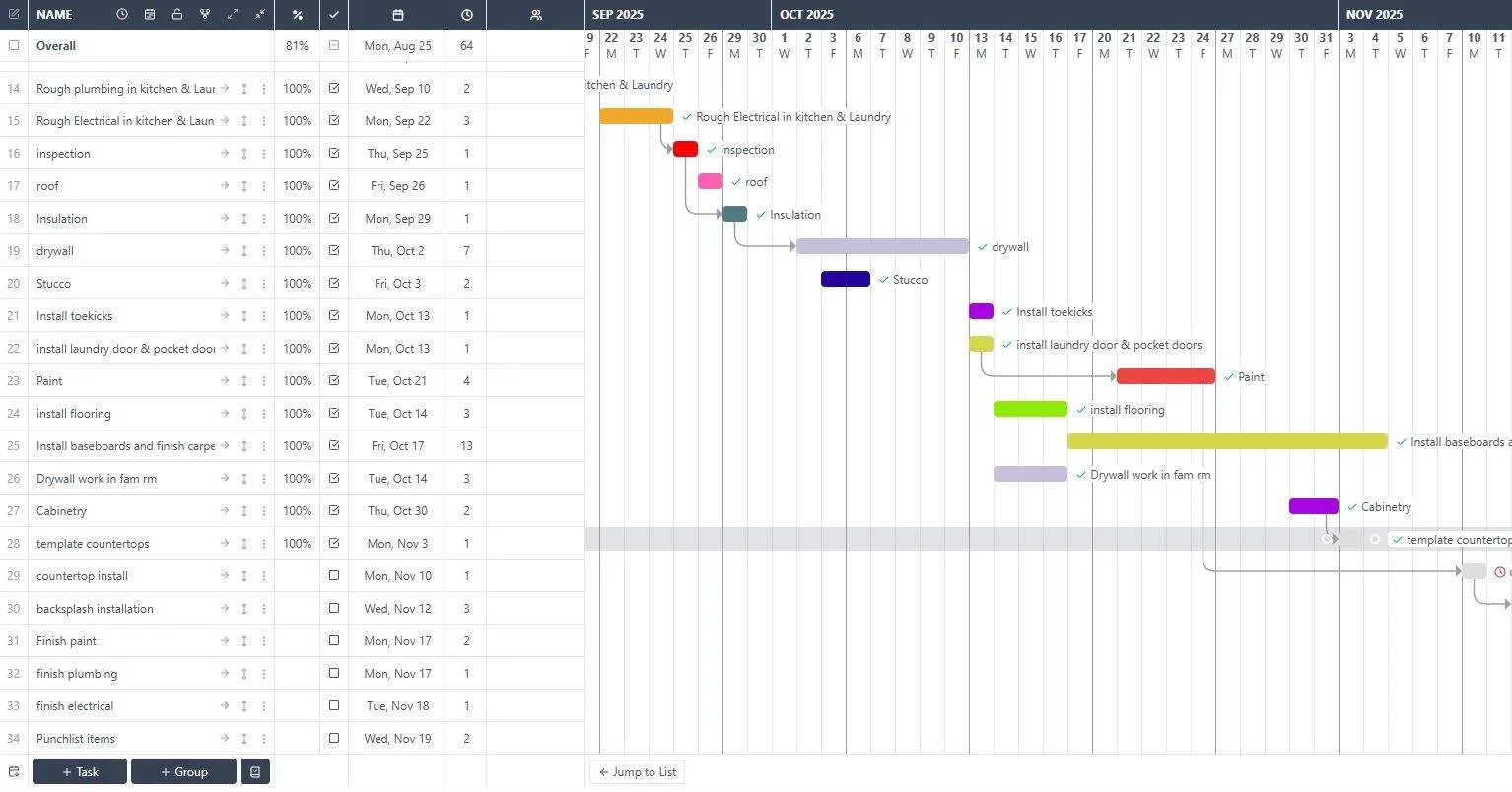Uncheck the Cabinetry task done checkbox
1512x792 pixels.
(334, 510)
